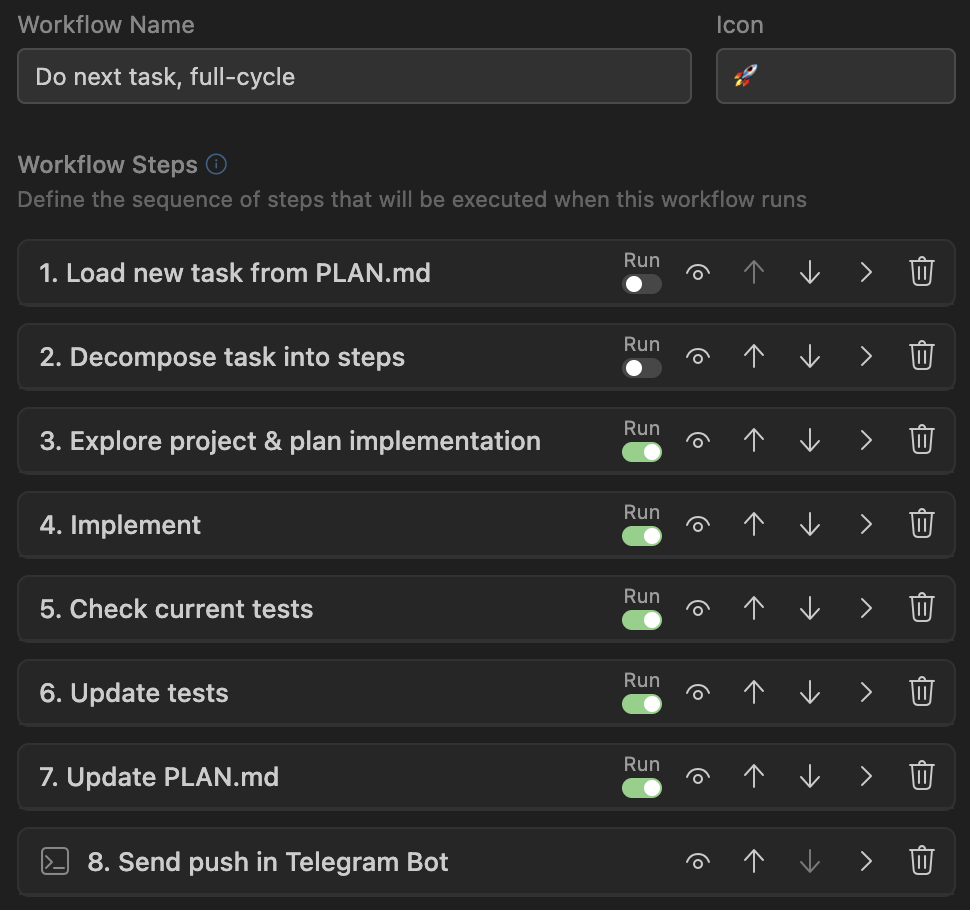Enable Run on 'Load new task from PLAN.md'
The width and height of the screenshot is (970, 910).
642,285
